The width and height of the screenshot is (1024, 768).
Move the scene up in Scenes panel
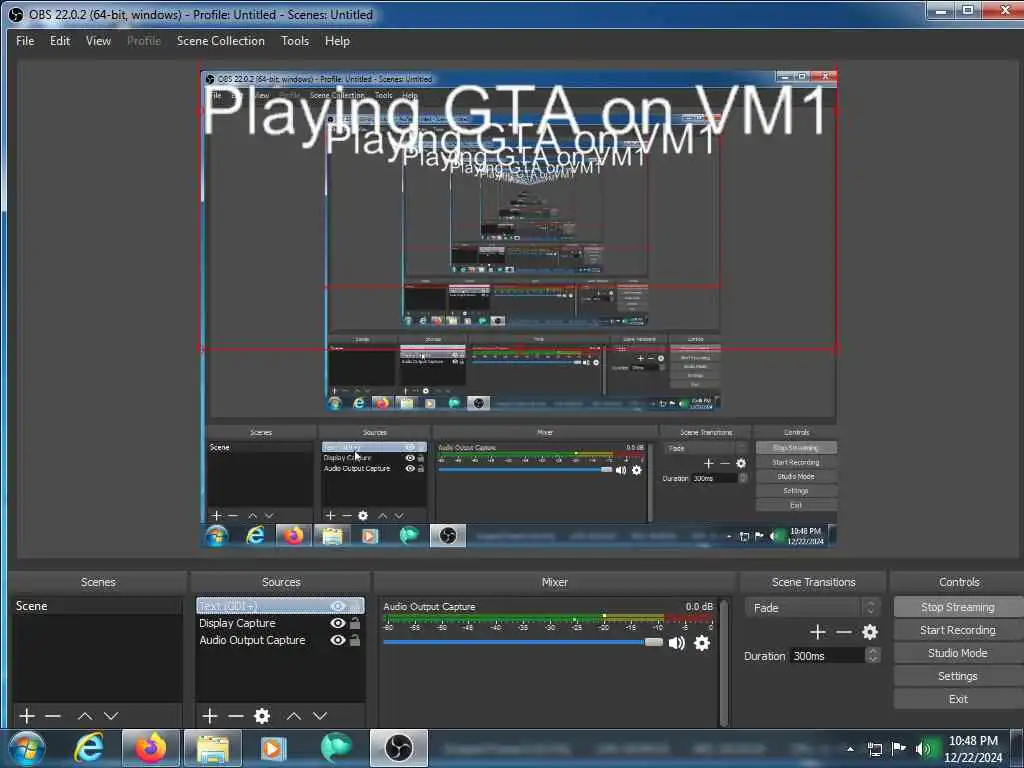pyautogui.click(x=85, y=716)
